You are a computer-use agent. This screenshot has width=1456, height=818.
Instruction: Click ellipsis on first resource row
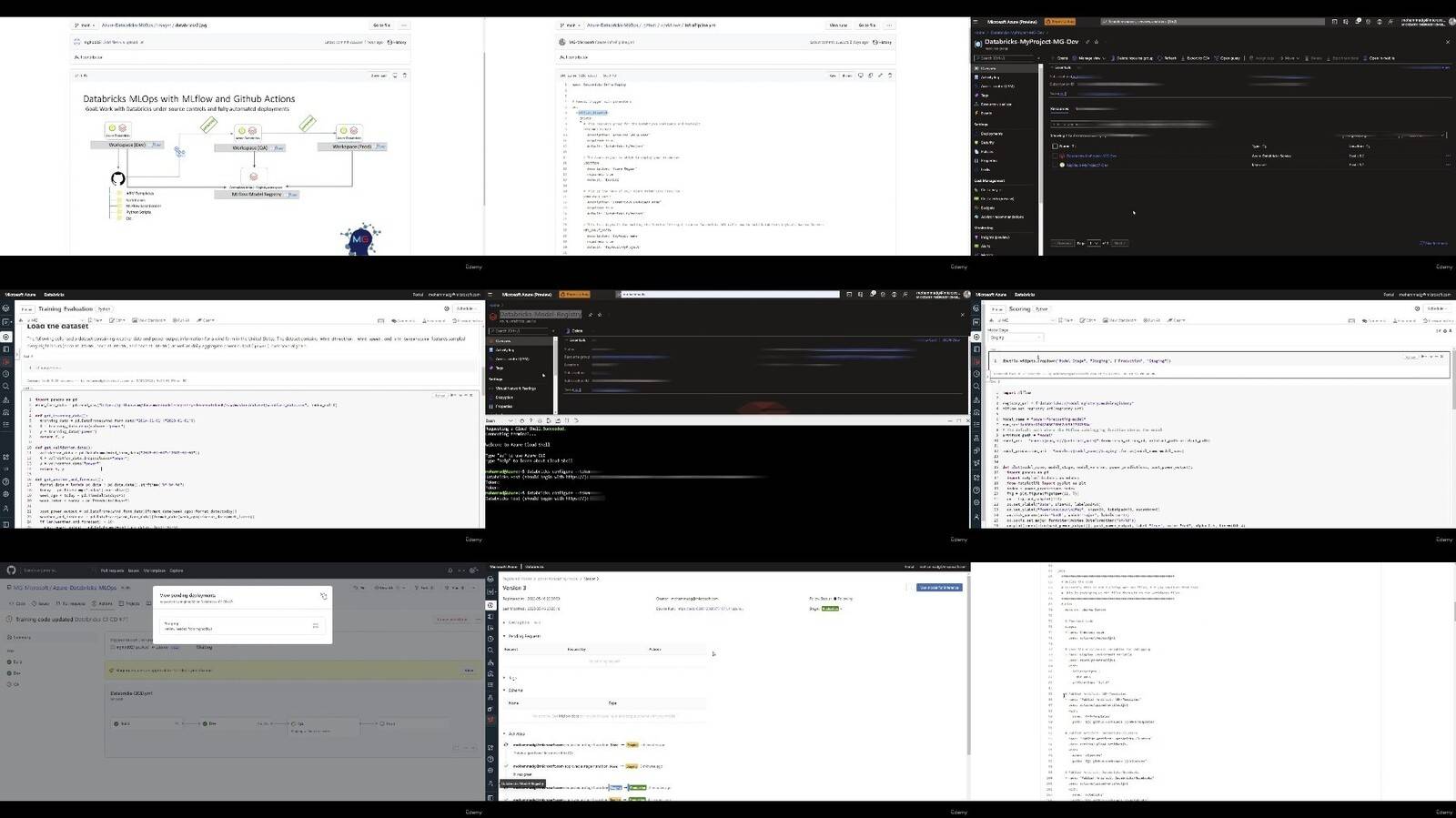(x=1447, y=156)
